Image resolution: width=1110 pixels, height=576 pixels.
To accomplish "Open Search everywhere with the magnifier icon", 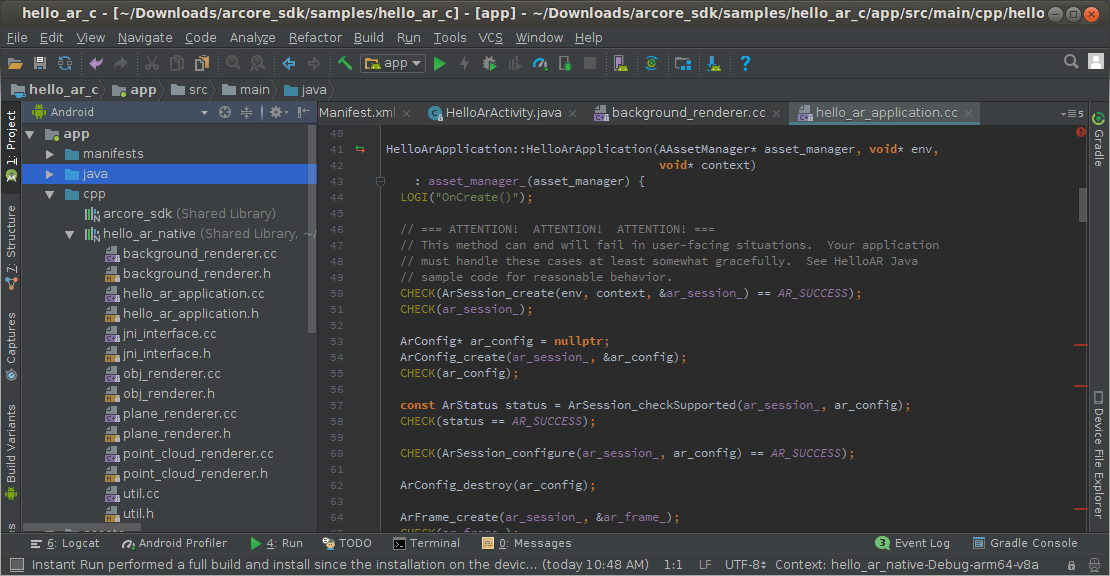I will click(1069, 61).
